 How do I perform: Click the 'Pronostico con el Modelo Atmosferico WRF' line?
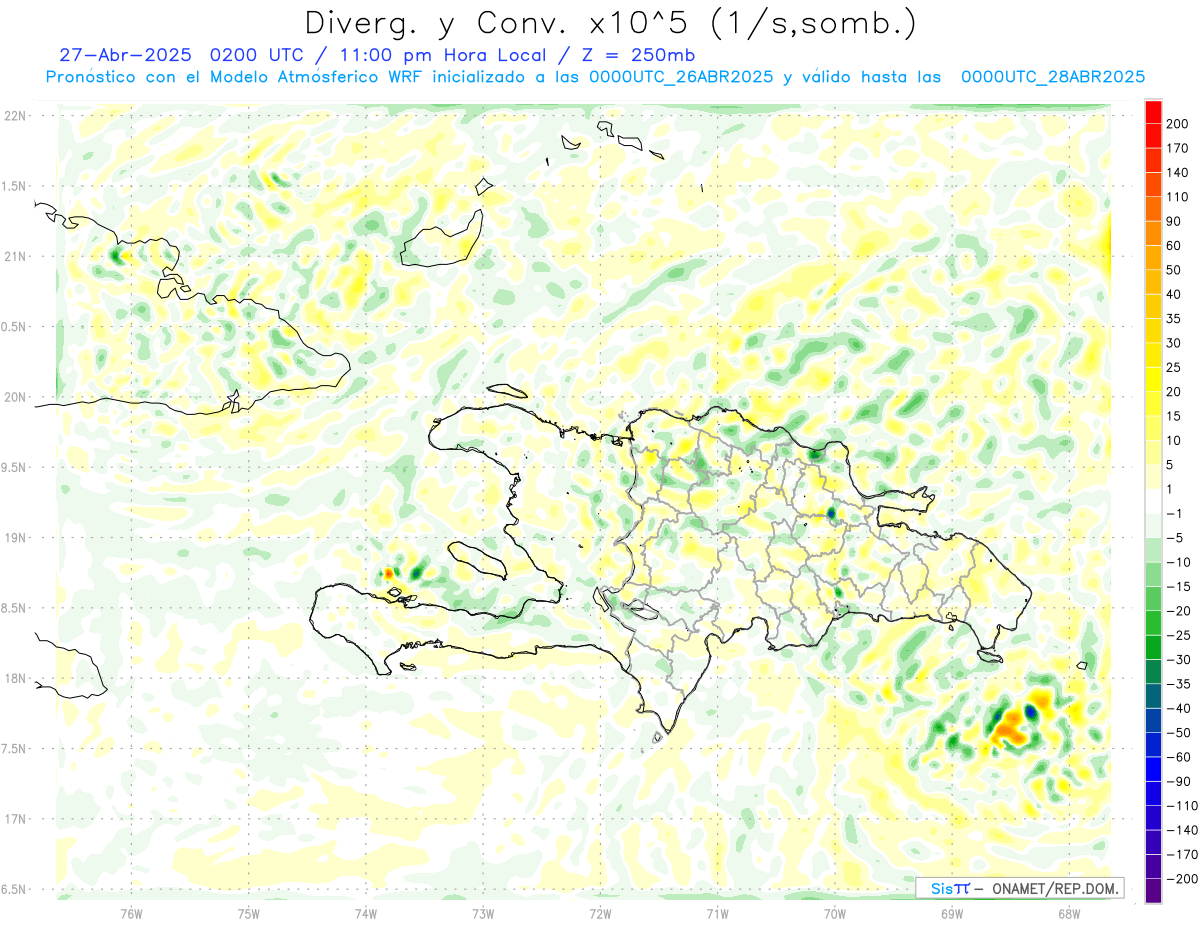tap(236, 77)
